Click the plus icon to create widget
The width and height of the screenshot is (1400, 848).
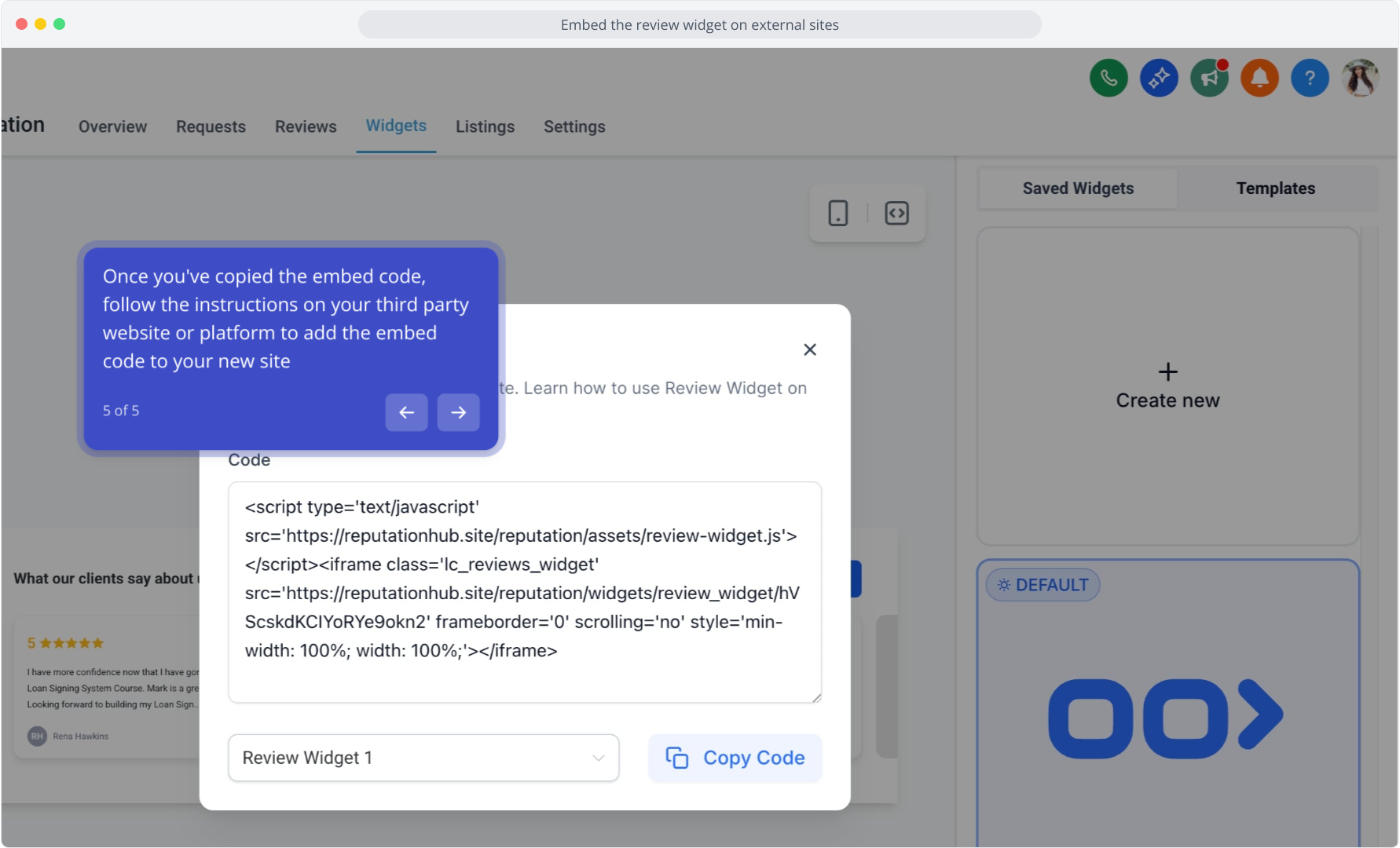1167,371
